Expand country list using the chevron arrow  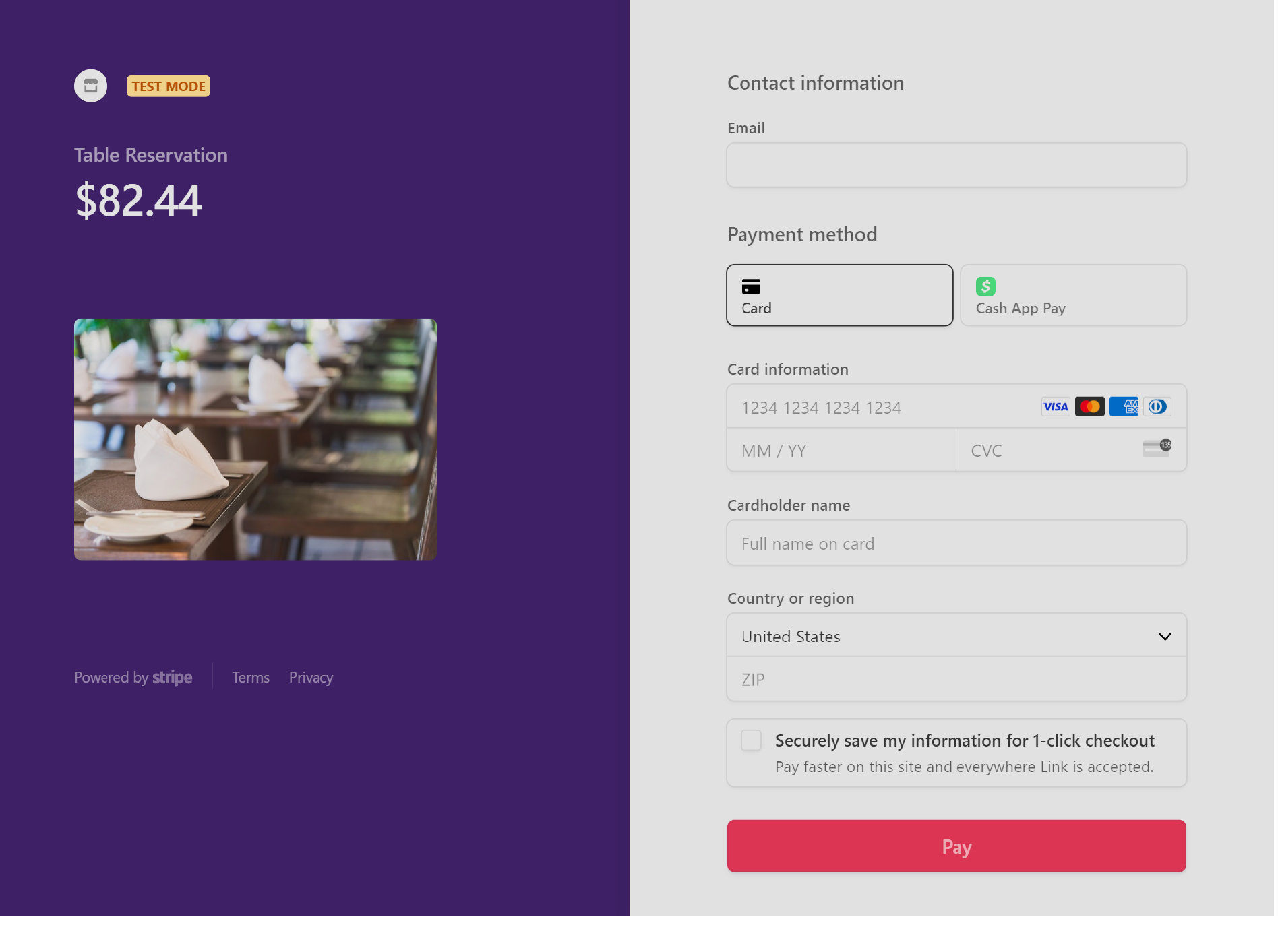point(1164,637)
